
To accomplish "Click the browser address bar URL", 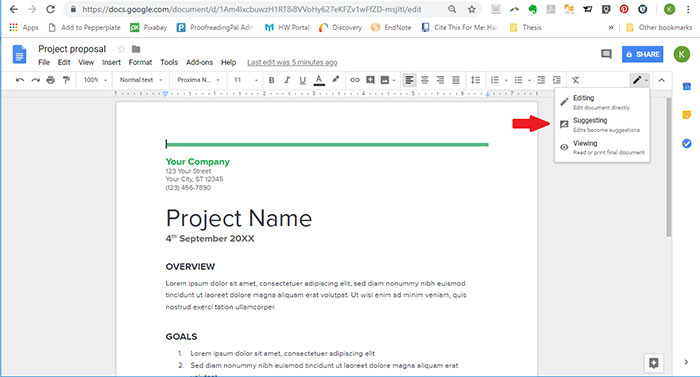I will [251, 9].
